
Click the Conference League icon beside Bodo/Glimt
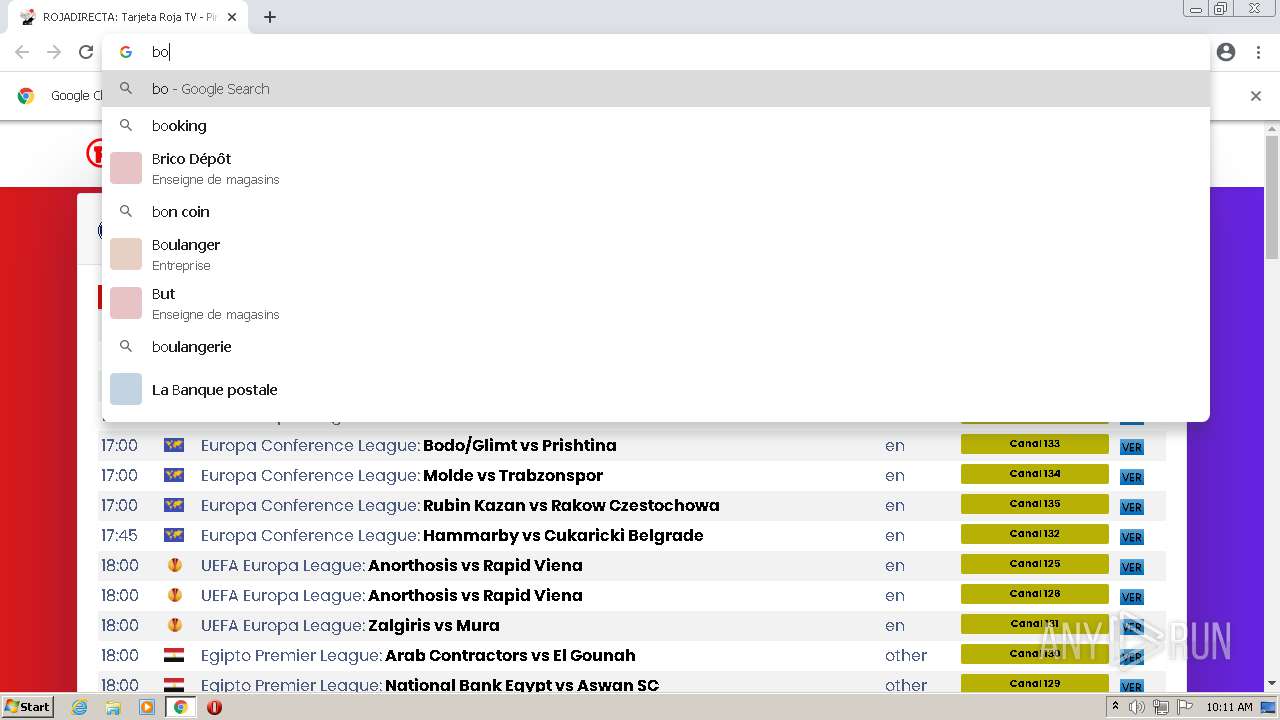[174, 445]
